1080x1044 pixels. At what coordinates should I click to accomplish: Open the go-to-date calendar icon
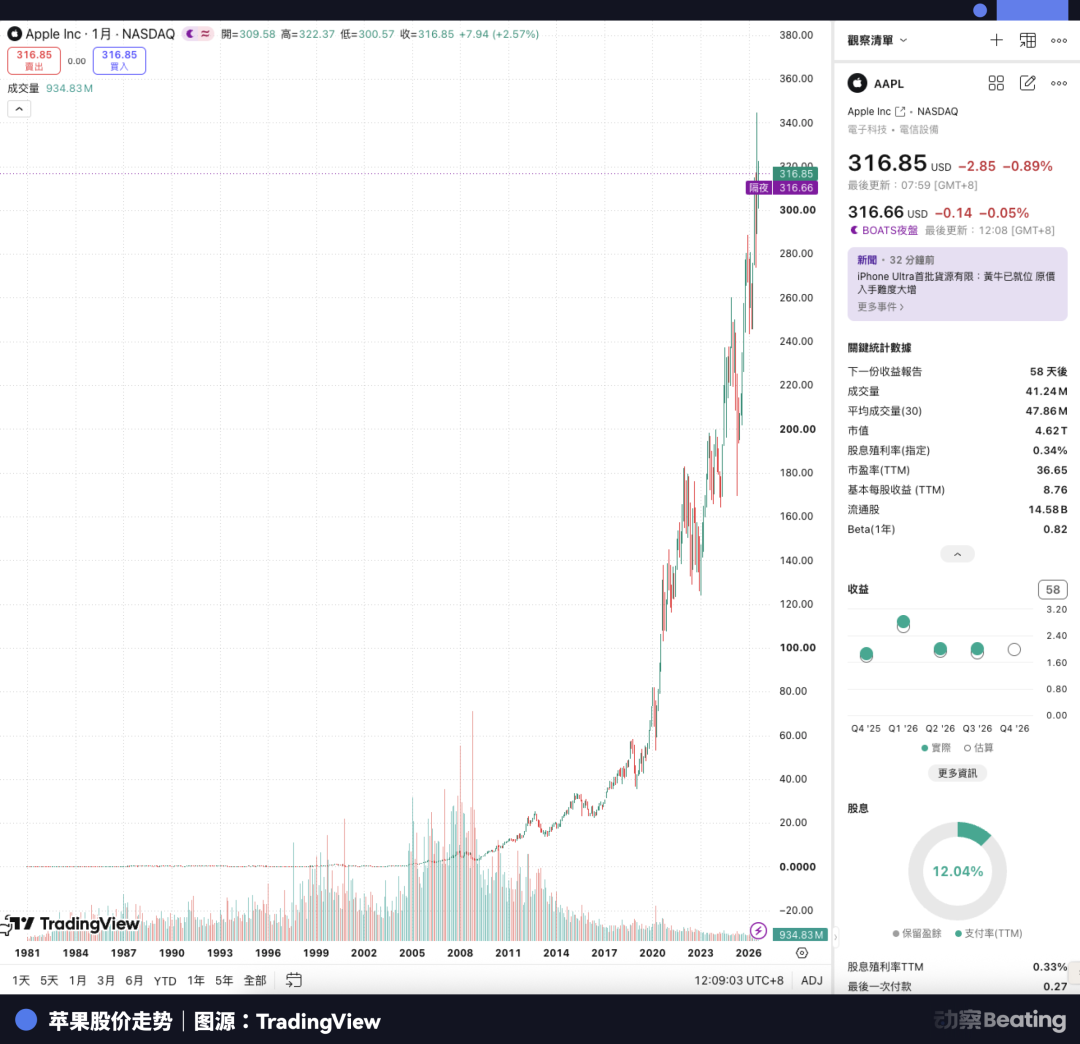click(293, 980)
